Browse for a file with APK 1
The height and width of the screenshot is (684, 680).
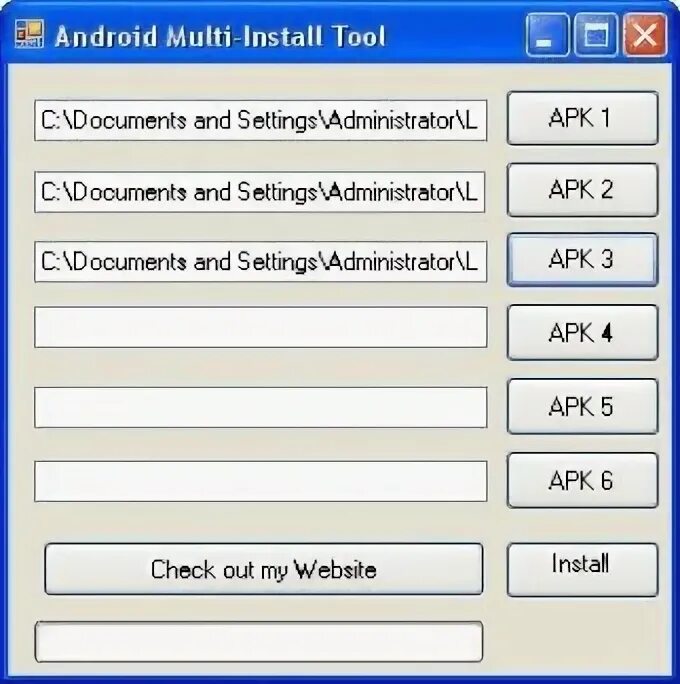(x=582, y=118)
